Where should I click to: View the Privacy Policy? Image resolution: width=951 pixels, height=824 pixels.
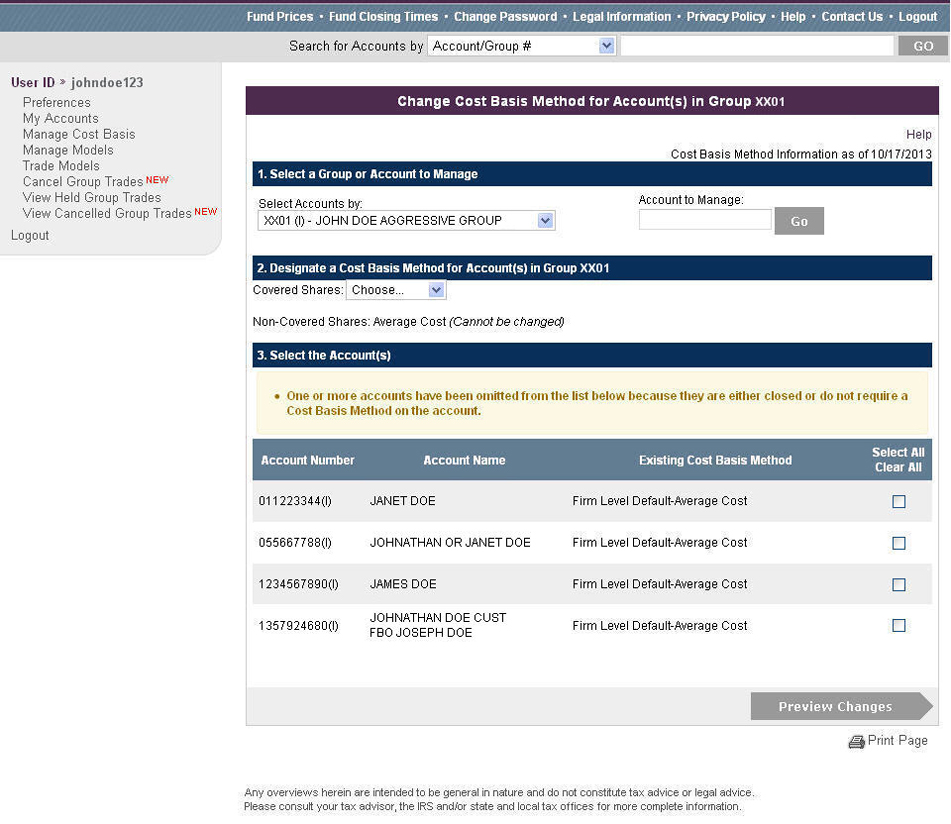[726, 16]
